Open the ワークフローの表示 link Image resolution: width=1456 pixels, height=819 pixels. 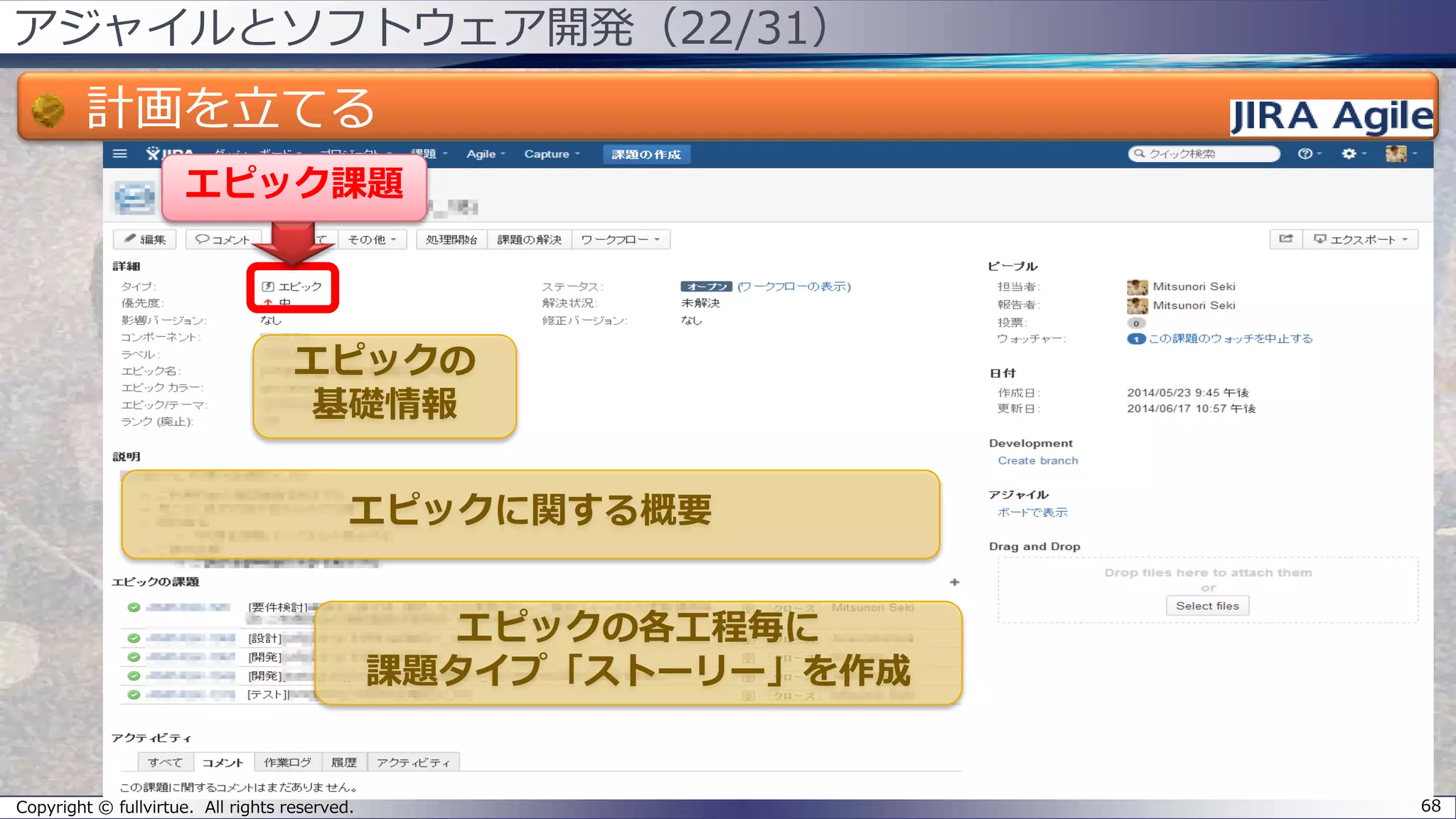point(794,287)
